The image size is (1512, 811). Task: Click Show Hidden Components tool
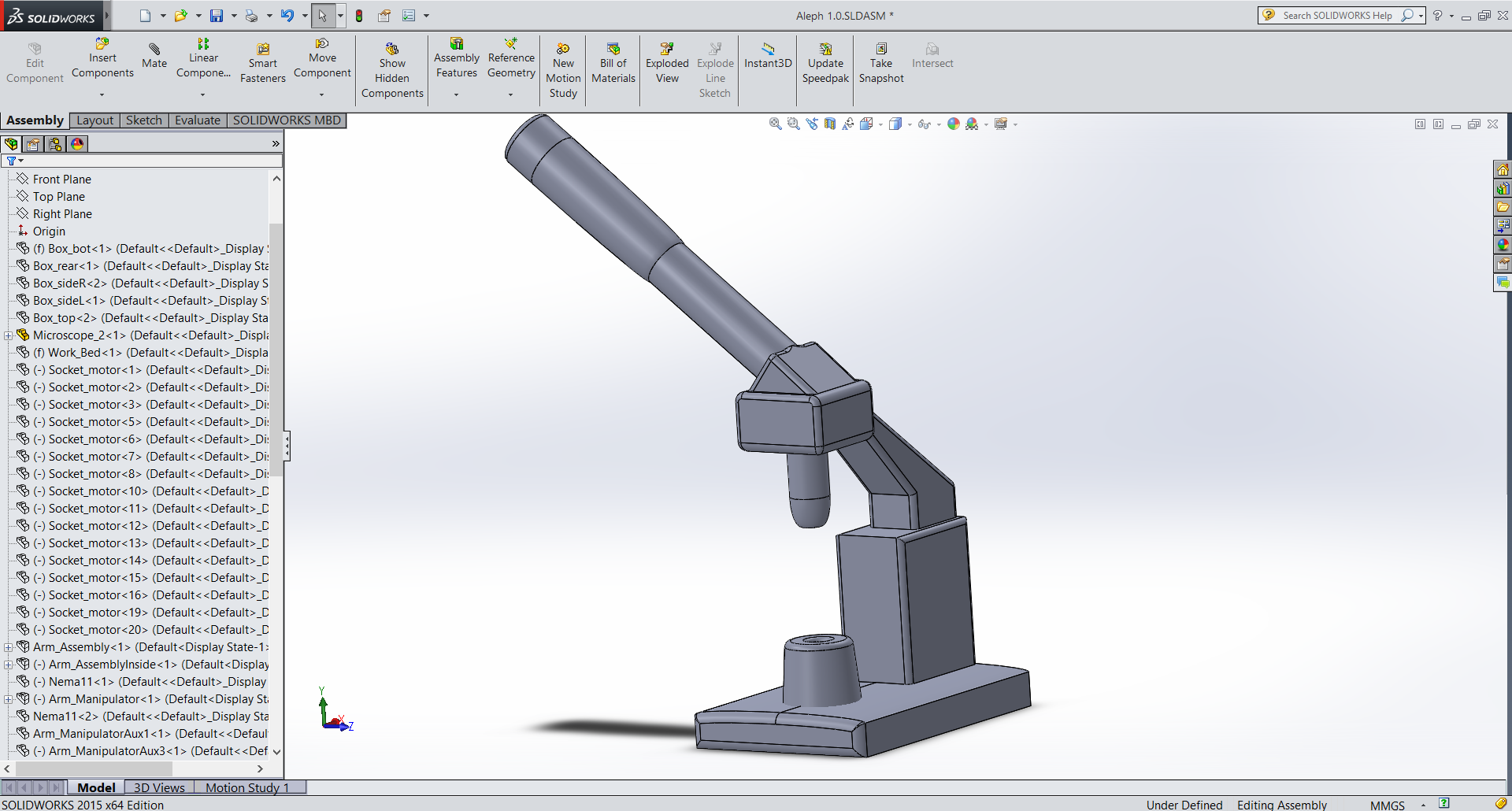[x=392, y=71]
